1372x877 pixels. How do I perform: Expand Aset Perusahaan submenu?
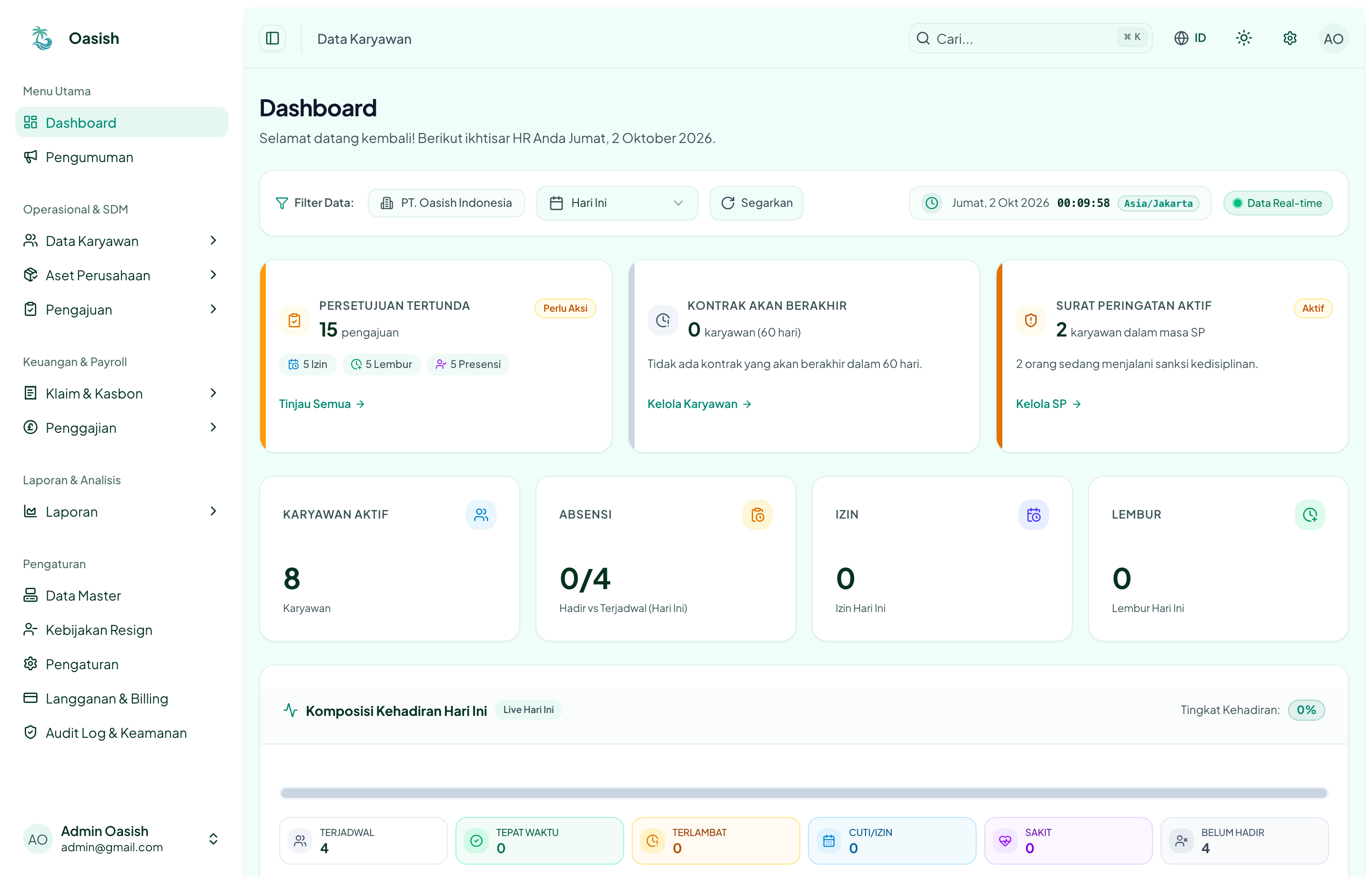click(x=122, y=275)
